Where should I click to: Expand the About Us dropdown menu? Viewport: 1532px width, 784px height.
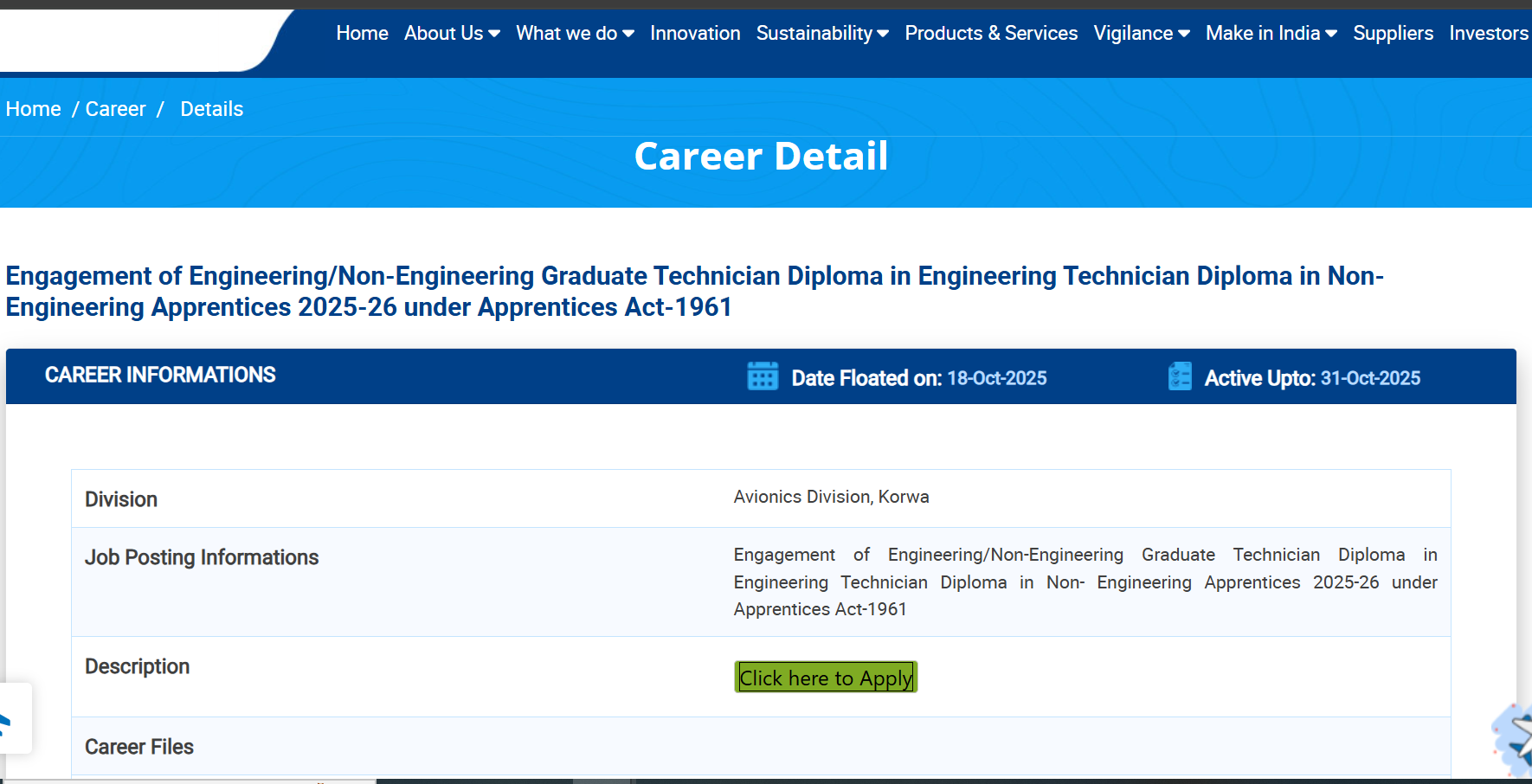(x=452, y=33)
